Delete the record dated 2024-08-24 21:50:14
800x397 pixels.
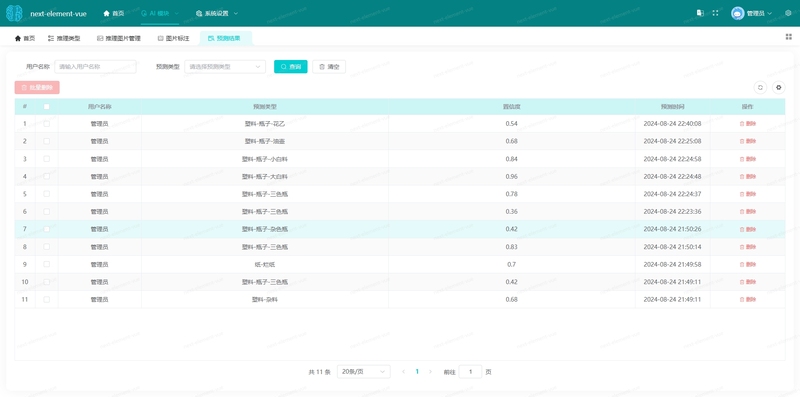(x=748, y=246)
